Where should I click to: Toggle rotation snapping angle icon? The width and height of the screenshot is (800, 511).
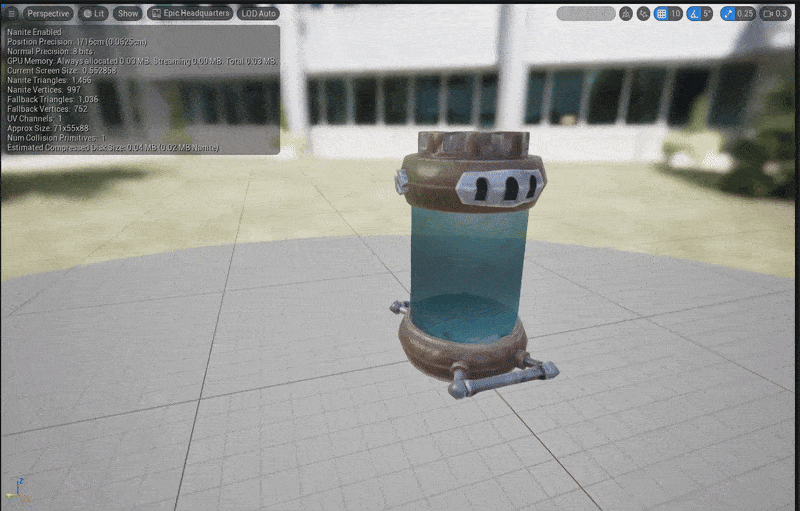coord(694,14)
